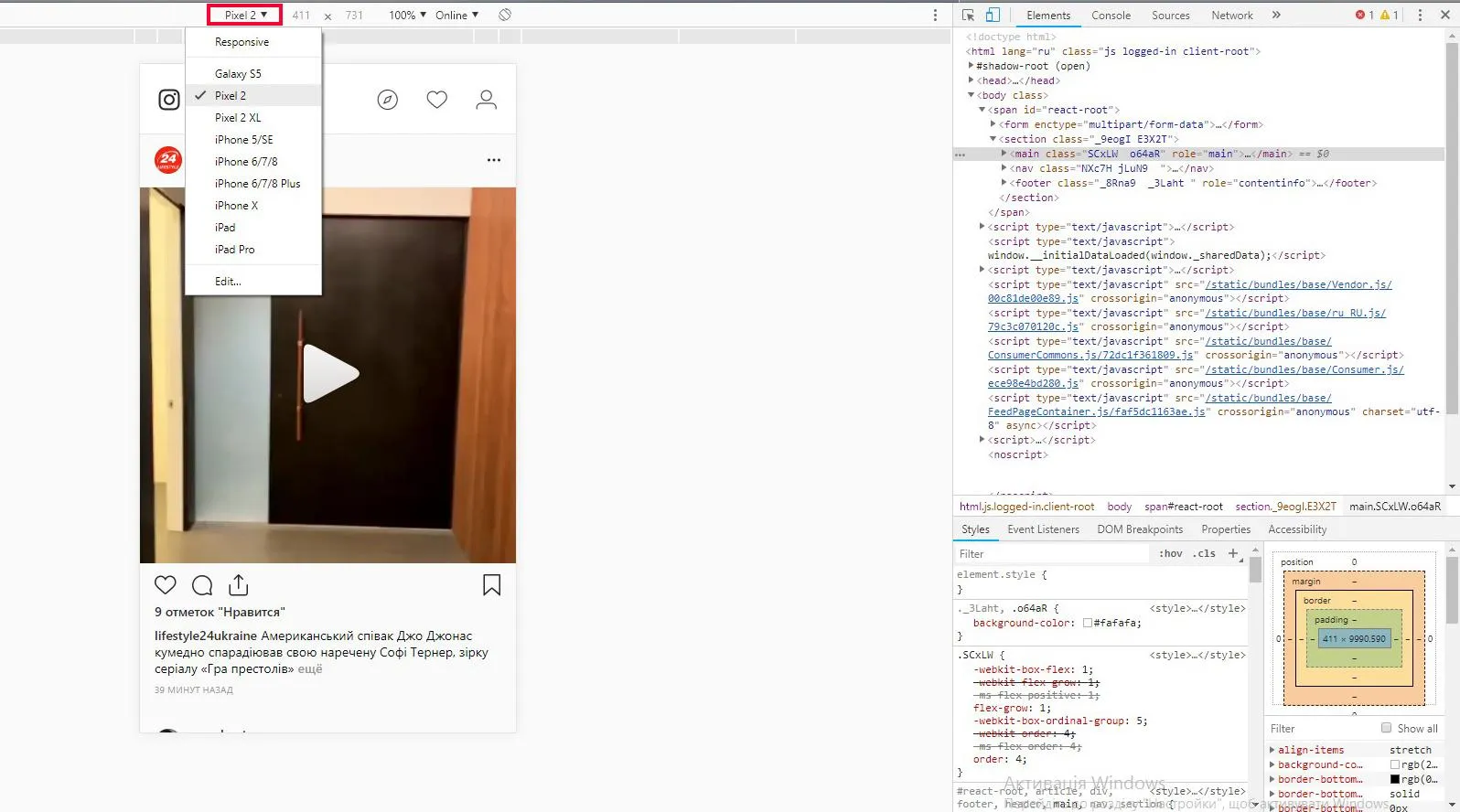Click the black border-bottom color swatch

pyautogui.click(x=1395, y=779)
